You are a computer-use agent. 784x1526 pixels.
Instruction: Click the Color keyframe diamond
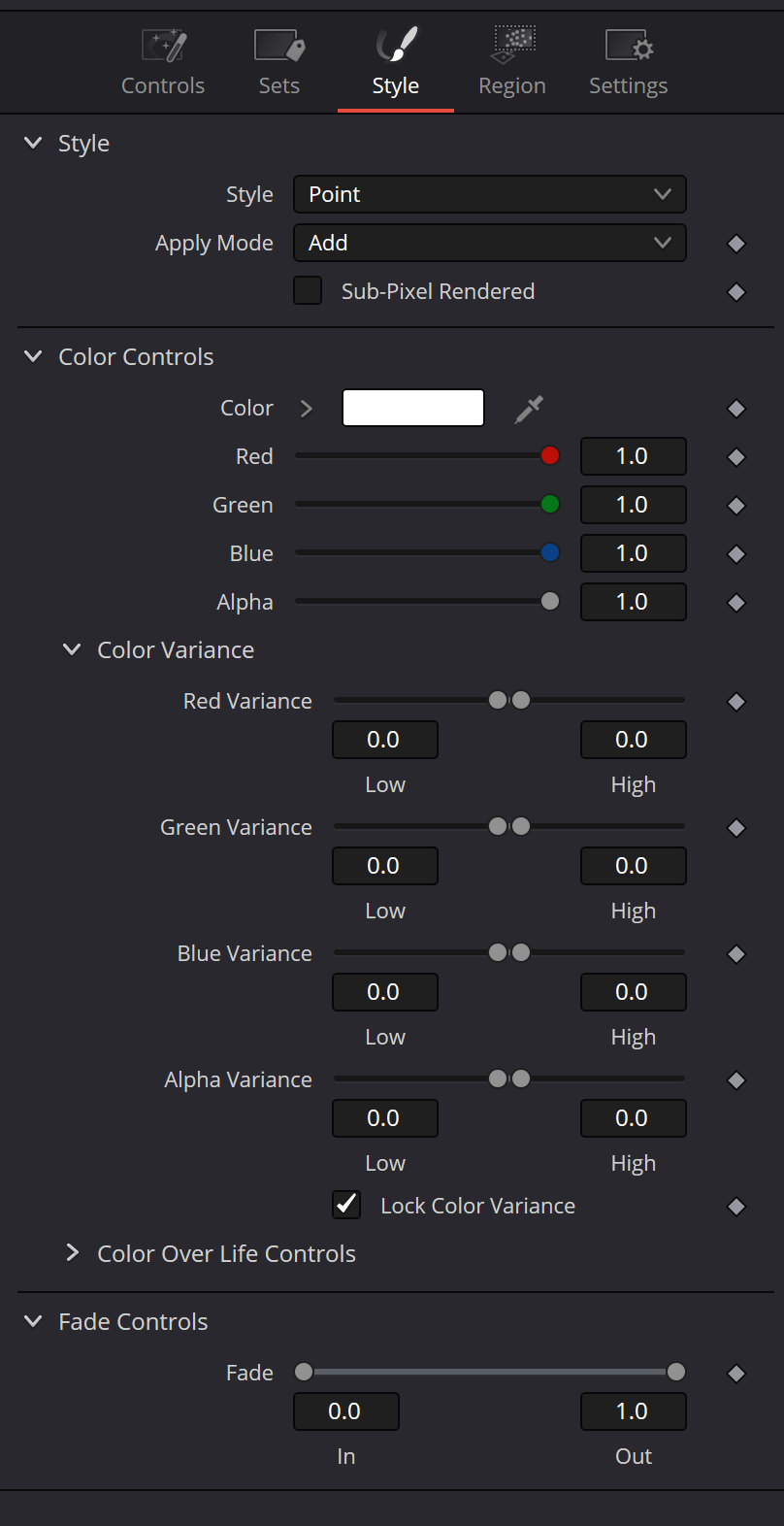[736, 409]
